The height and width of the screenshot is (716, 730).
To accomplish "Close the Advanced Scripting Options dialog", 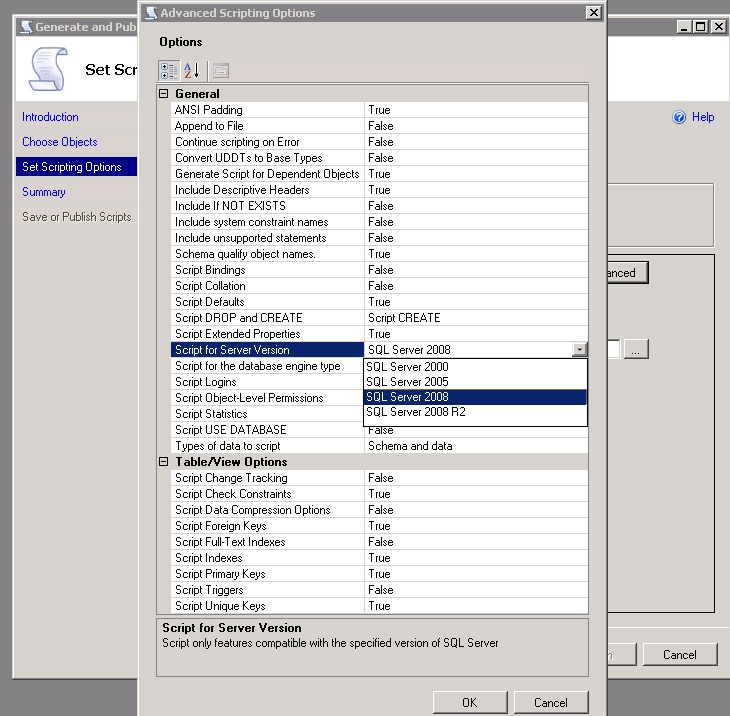I will 594,13.
